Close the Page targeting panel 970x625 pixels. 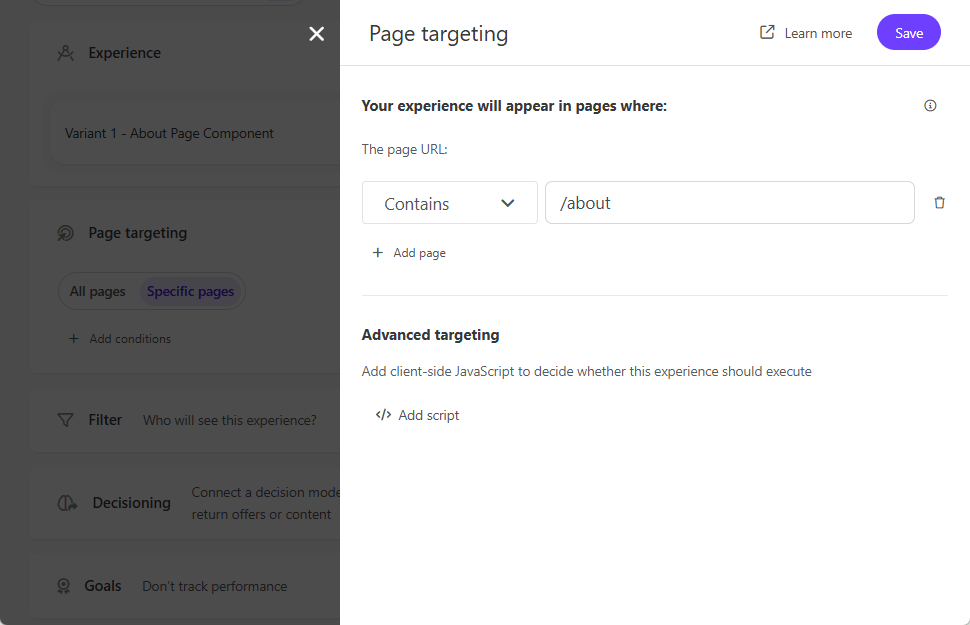point(317,34)
